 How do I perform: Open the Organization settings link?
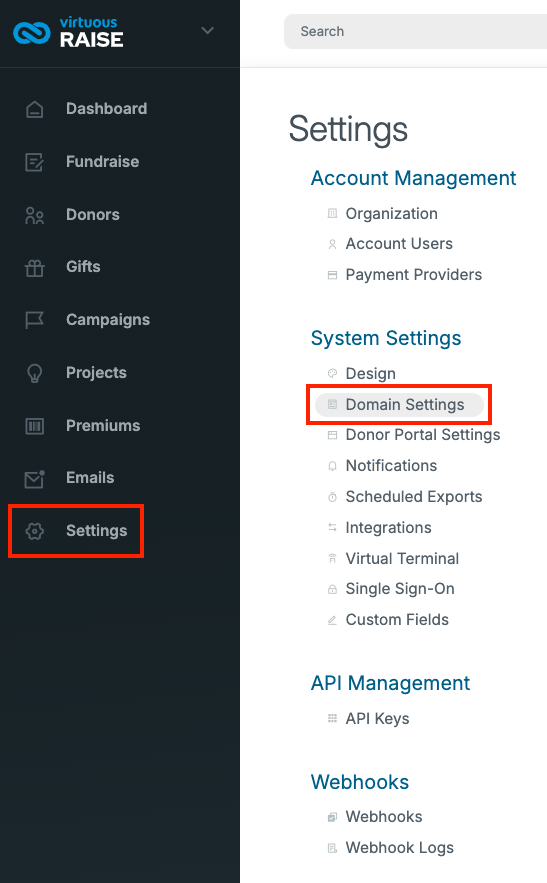pyautogui.click(x=392, y=214)
